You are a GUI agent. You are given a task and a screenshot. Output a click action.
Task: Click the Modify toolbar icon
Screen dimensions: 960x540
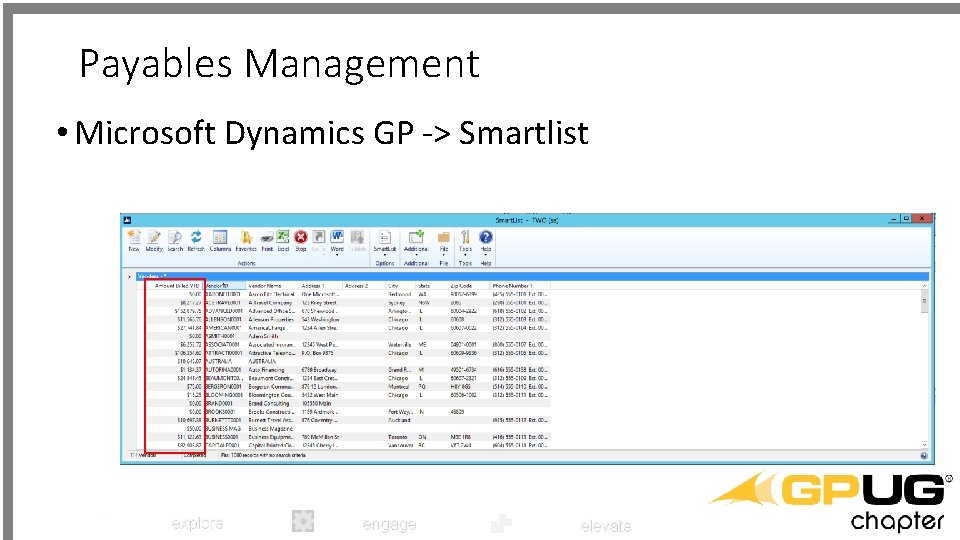point(154,240)
